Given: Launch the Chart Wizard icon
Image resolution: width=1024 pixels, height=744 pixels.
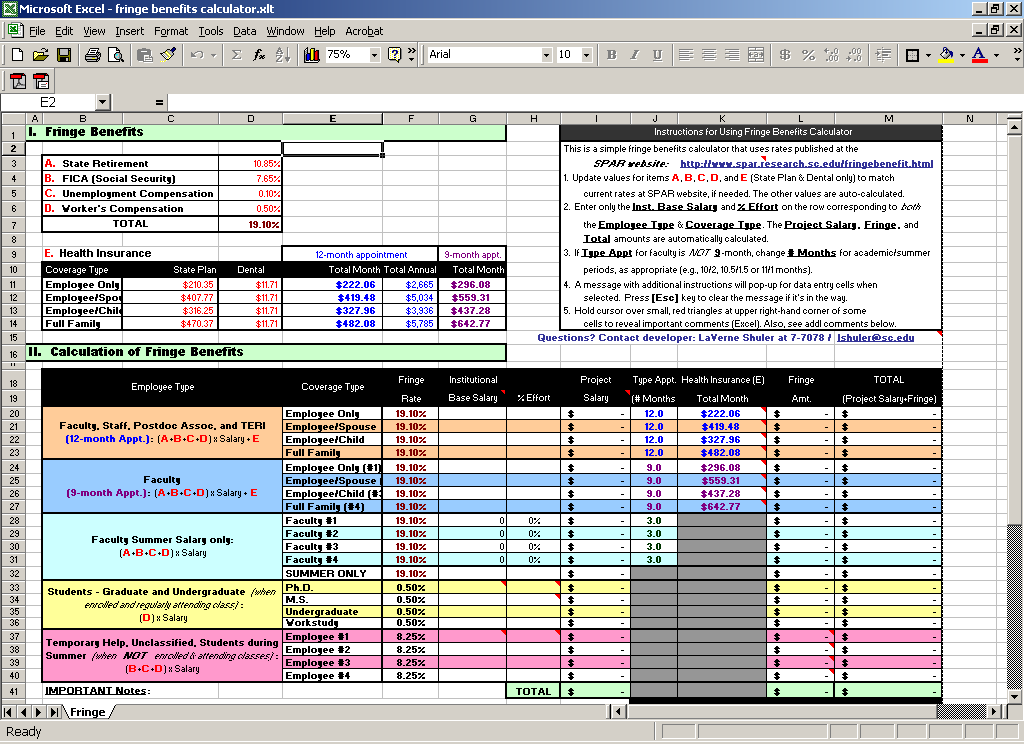Looking at the screenshot, I should click(x=312, y=55).
